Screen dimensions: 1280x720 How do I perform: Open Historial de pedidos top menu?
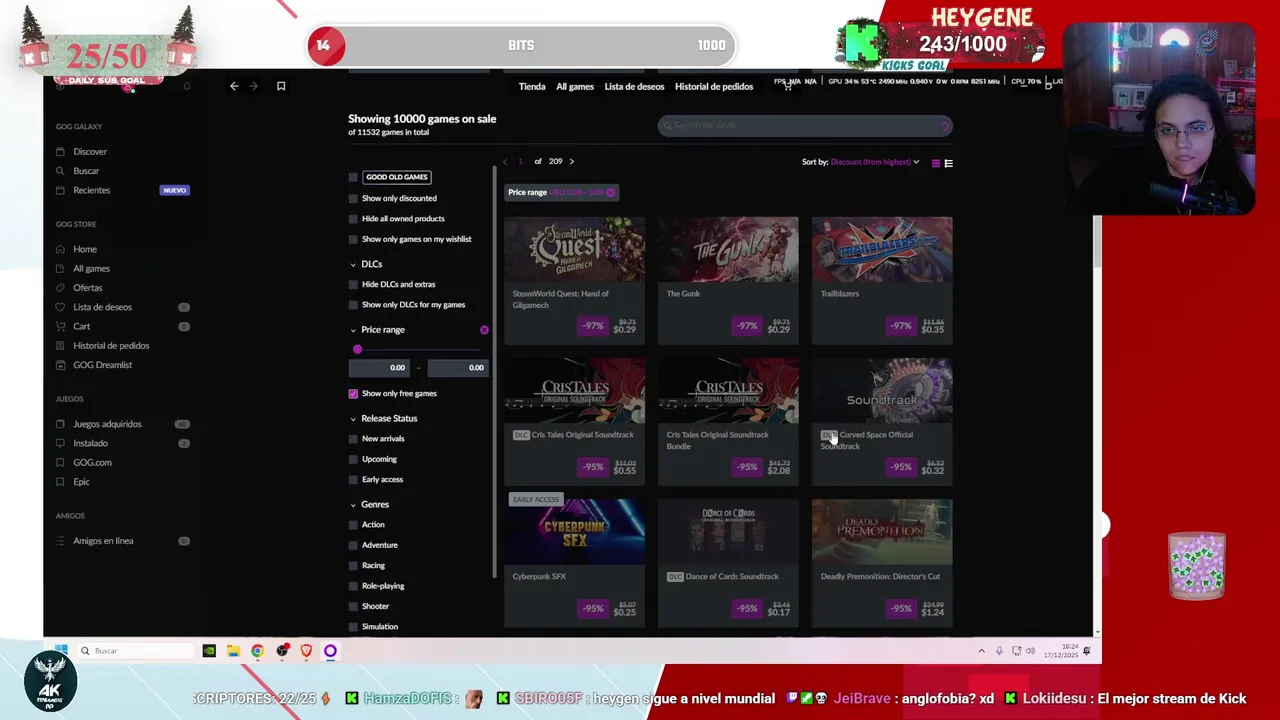pyautogui.click(x=714, y=87)
